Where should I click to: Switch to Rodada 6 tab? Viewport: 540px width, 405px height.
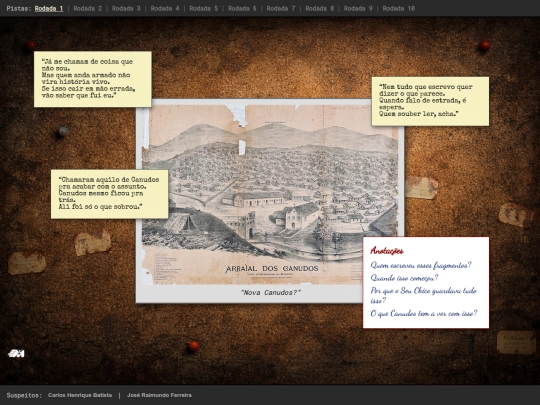pos(242,8)
